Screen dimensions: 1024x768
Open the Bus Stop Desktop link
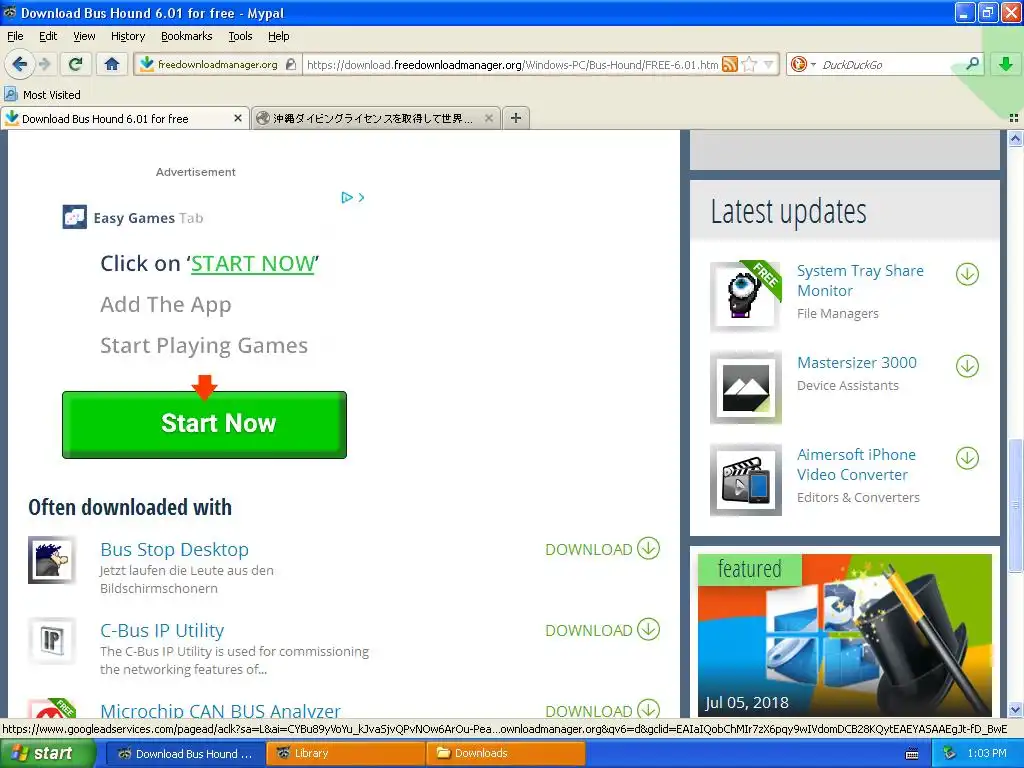click(174, 549)
